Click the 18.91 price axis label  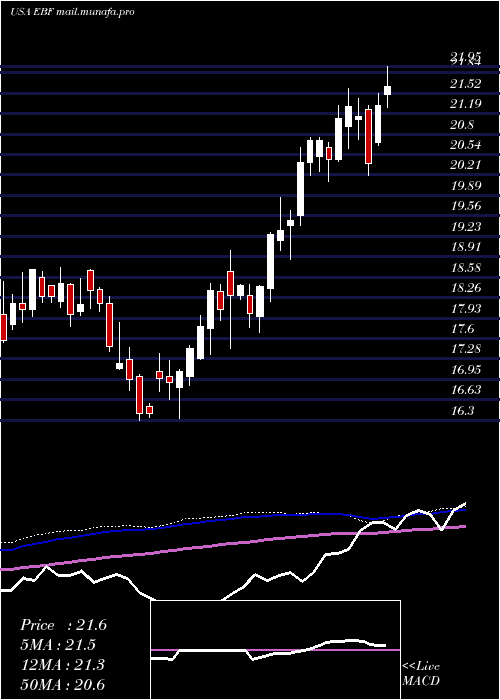pyautogui.click(x=466, y=247)
